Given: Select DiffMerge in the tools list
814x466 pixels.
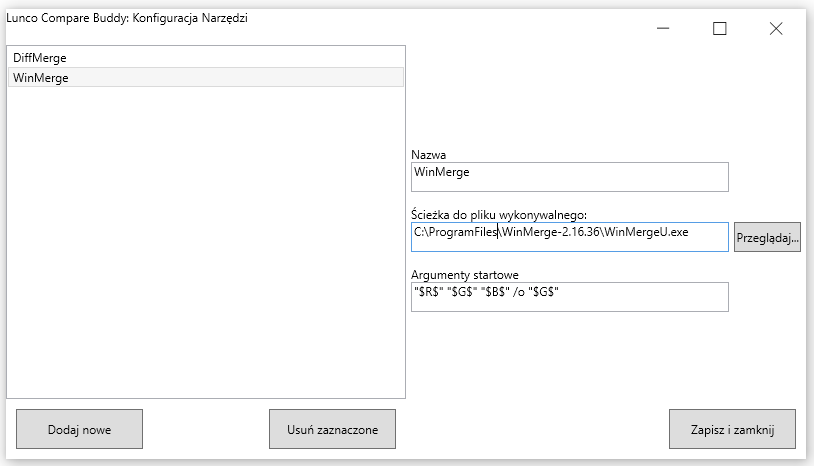Looking at the screenshot, I should pos(206,58).
